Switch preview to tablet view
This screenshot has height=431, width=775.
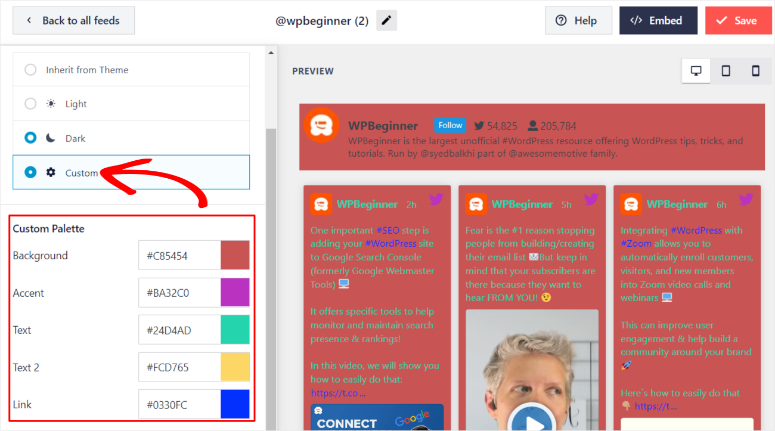[726, 71]
